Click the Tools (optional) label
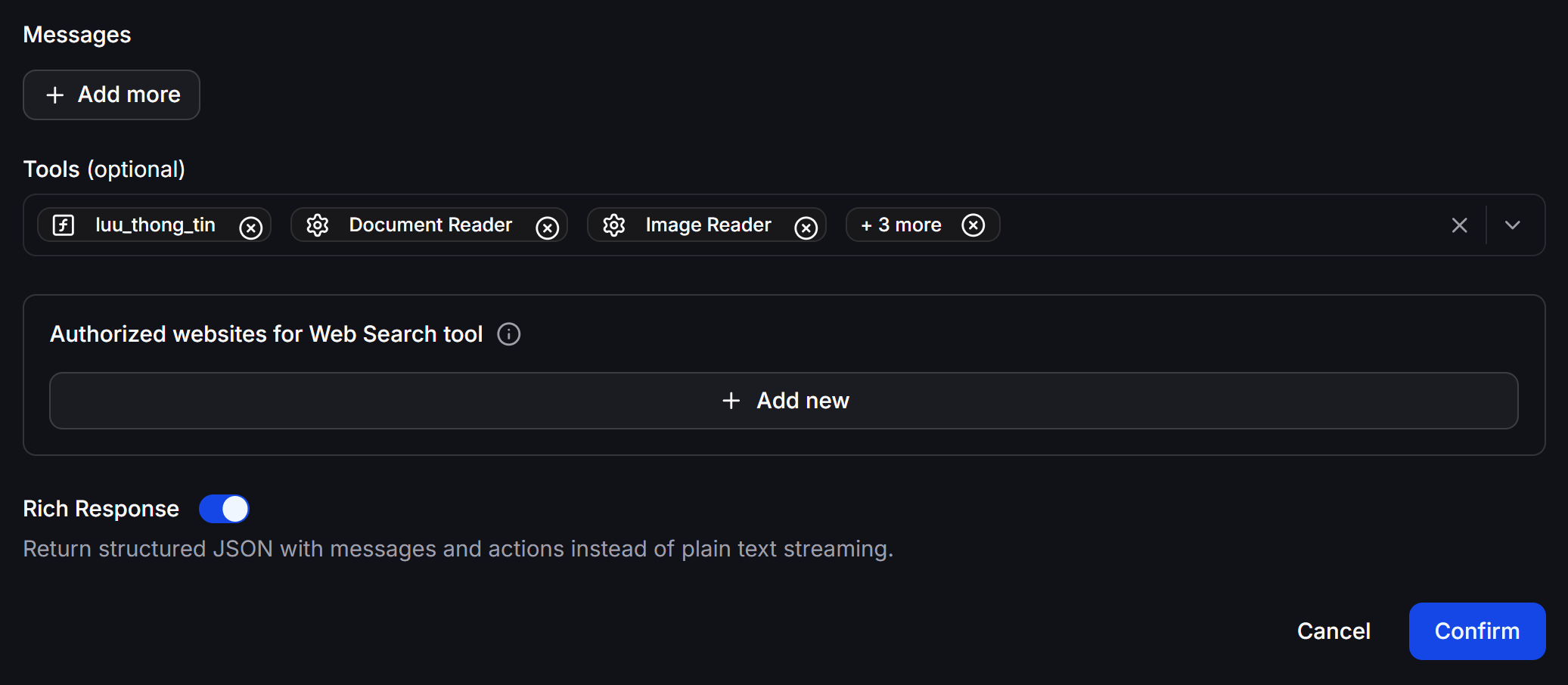Image resolution: width=1568 pixels, height=685 pixels. coord(104,169)
